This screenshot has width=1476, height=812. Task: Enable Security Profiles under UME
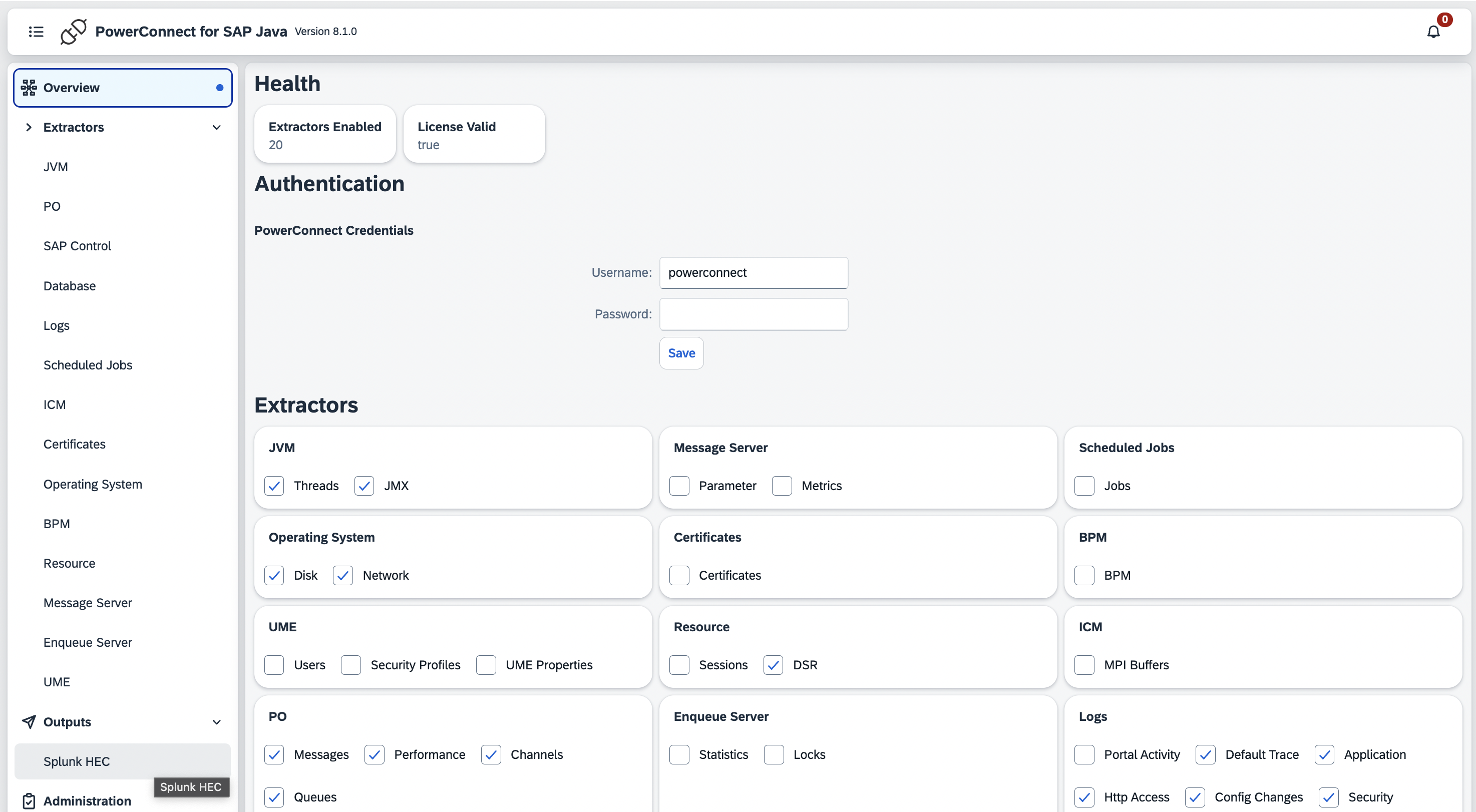click(x=350, y=665)
